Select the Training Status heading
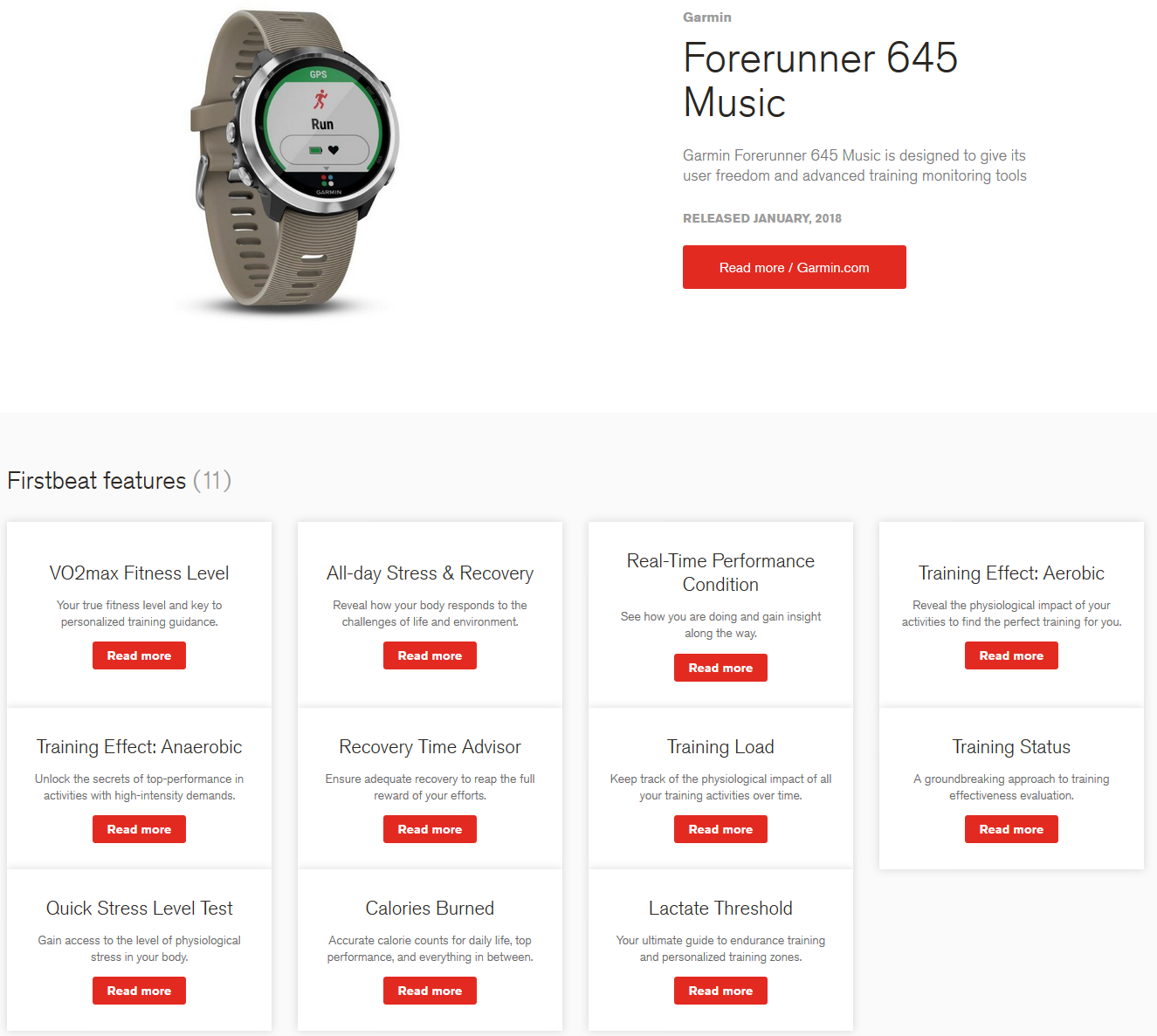The height and width of the screenshot is (1036, 1157). [x=1011, y=747]
